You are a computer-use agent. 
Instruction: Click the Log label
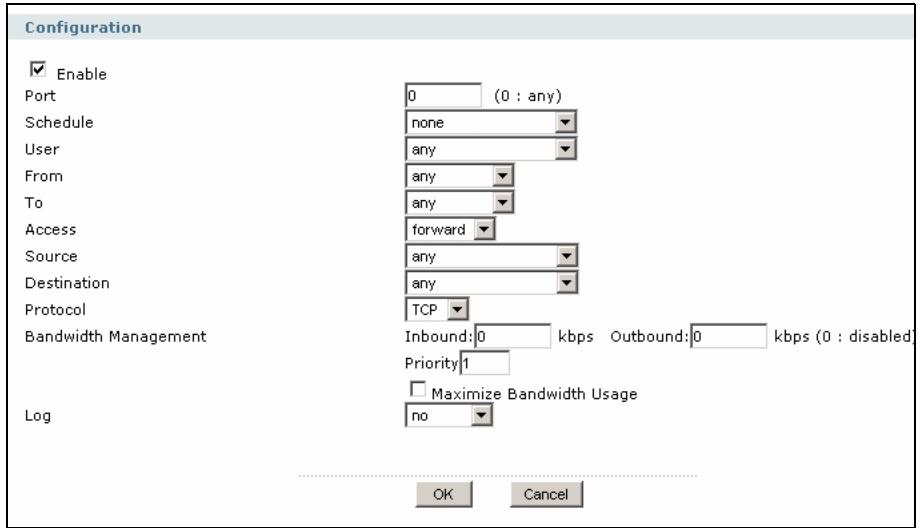[38, 417]
